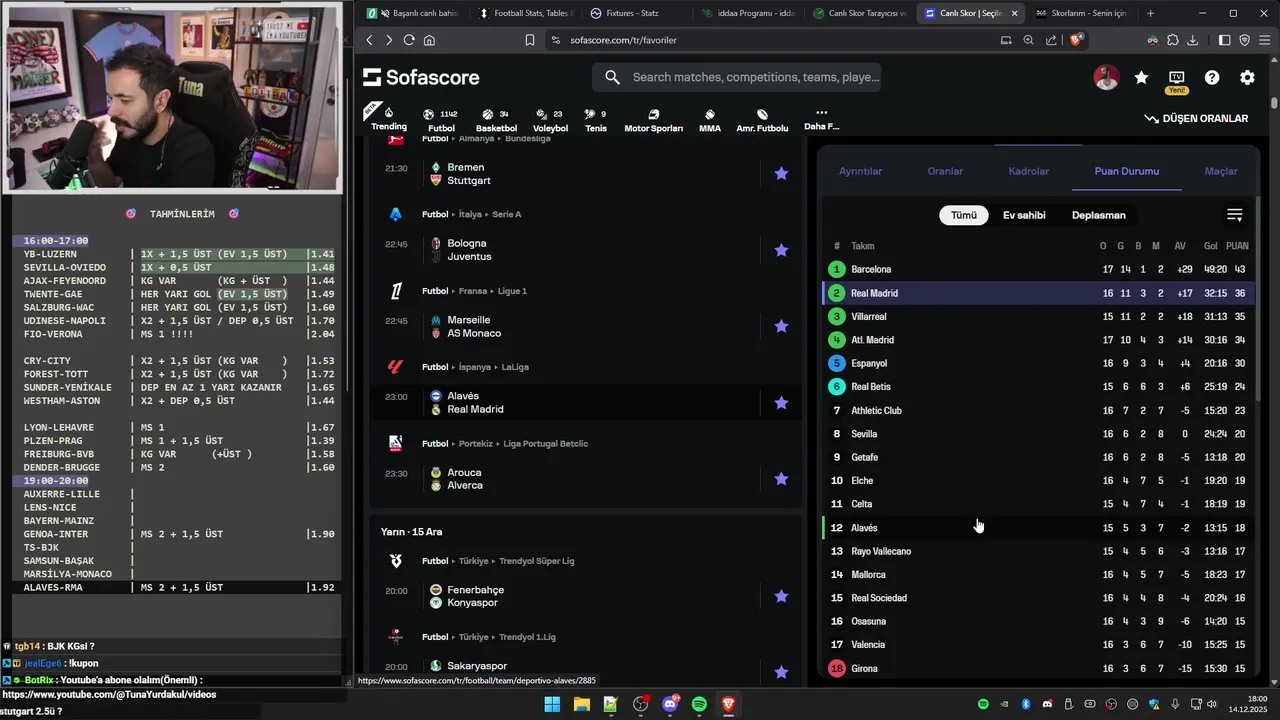1280x720 pixels.
Task: Select the Voleybol sport icon
Action: click(550, 120)
